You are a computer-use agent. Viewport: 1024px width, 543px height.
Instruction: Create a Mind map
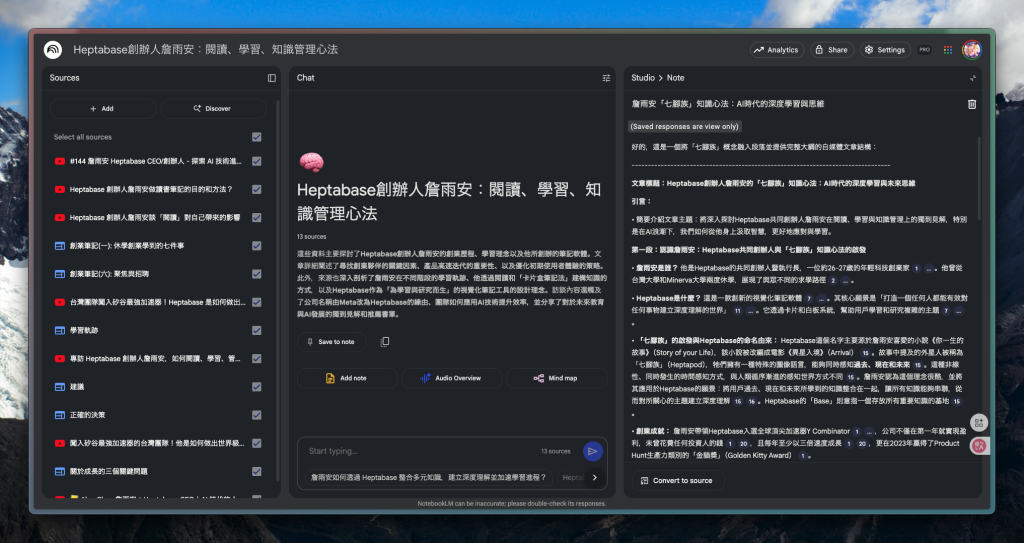point(556,378)
